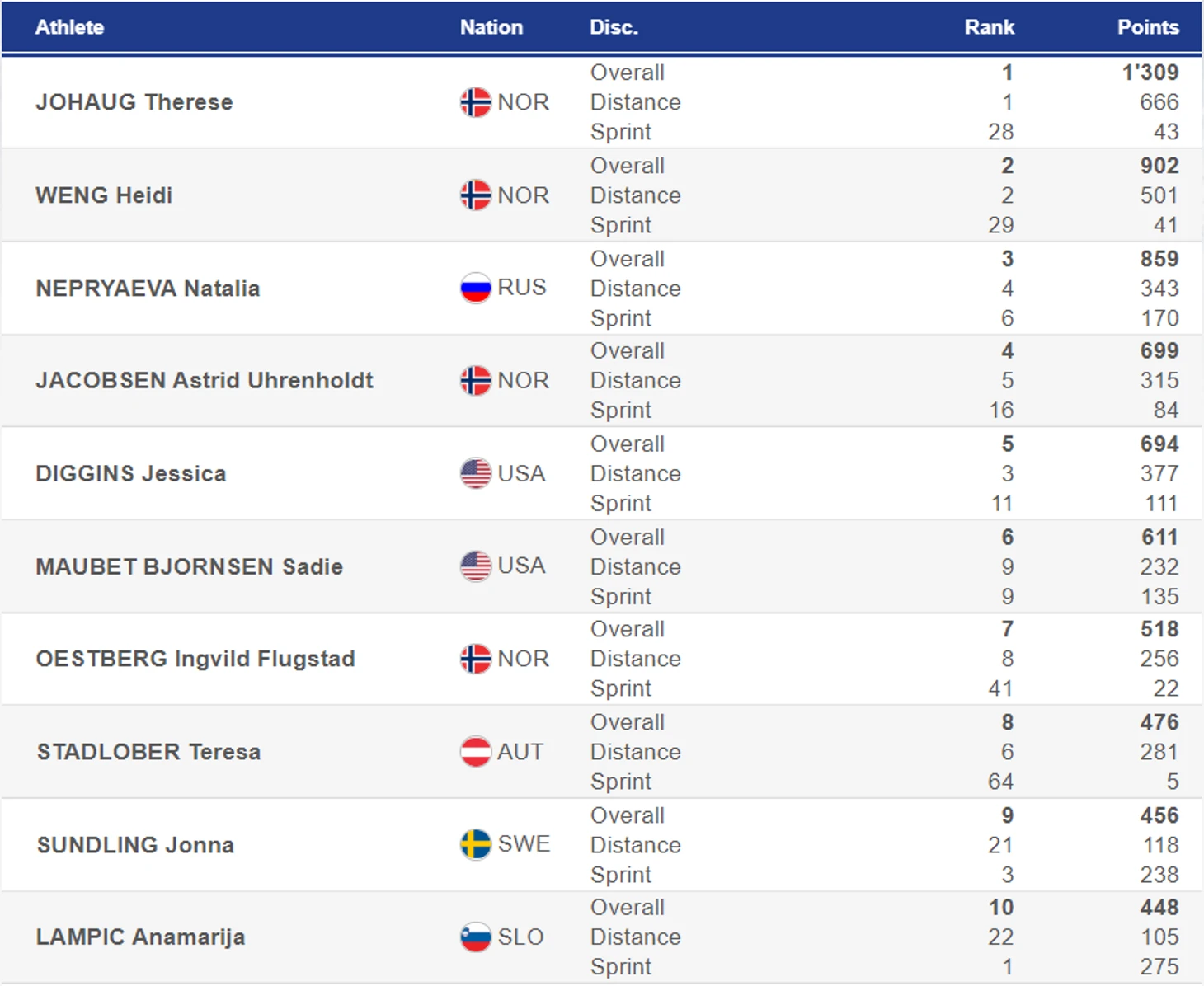
Task: Click Austria flag icon for STADLOBER Teresa
Action: 475,751
